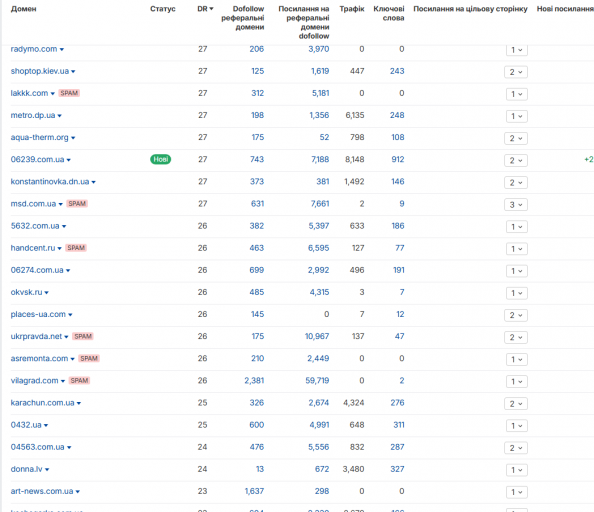Open target-page links dropdown for radymo.com
594x512 pixels.
[517, 50]
